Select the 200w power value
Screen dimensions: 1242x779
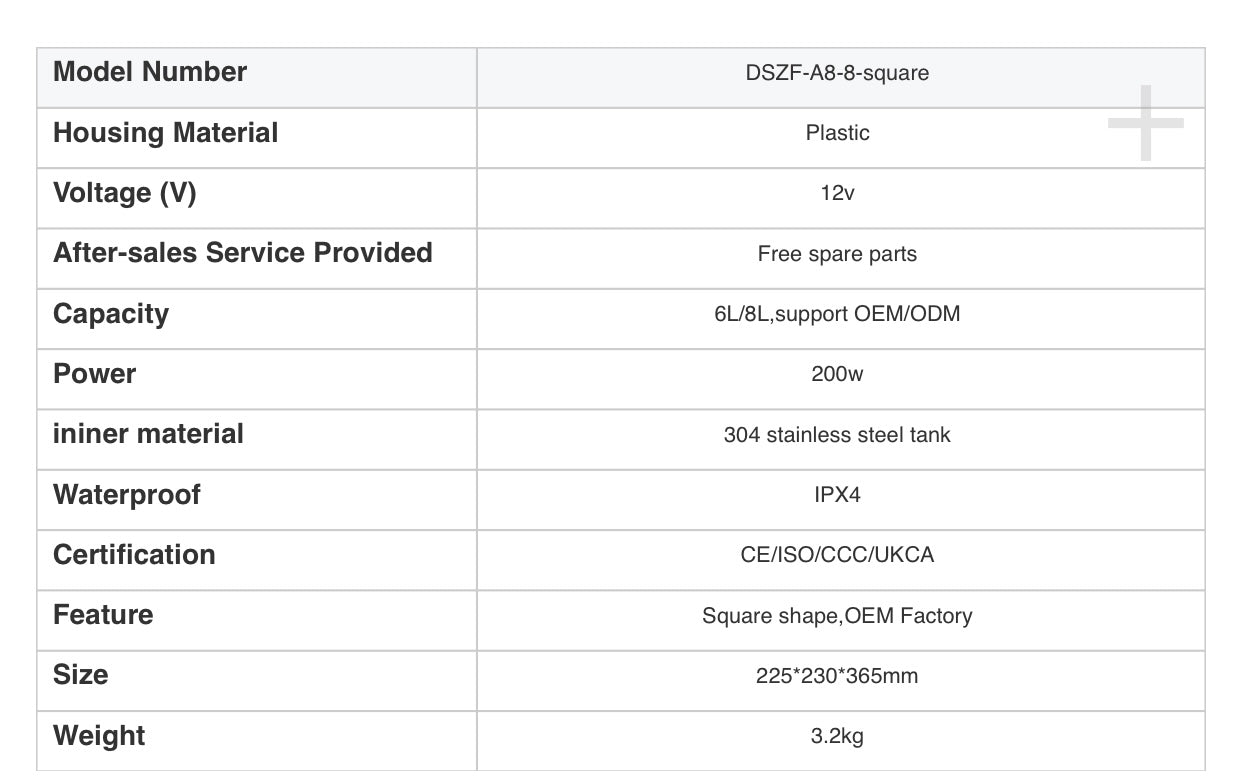[837, 374]
